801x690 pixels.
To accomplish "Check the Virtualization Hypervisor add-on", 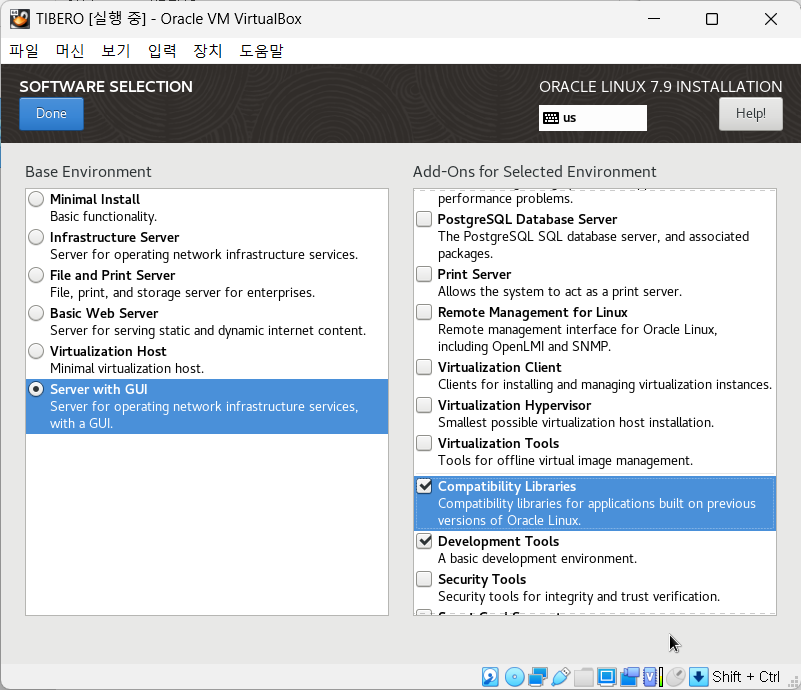I will 424,405.
